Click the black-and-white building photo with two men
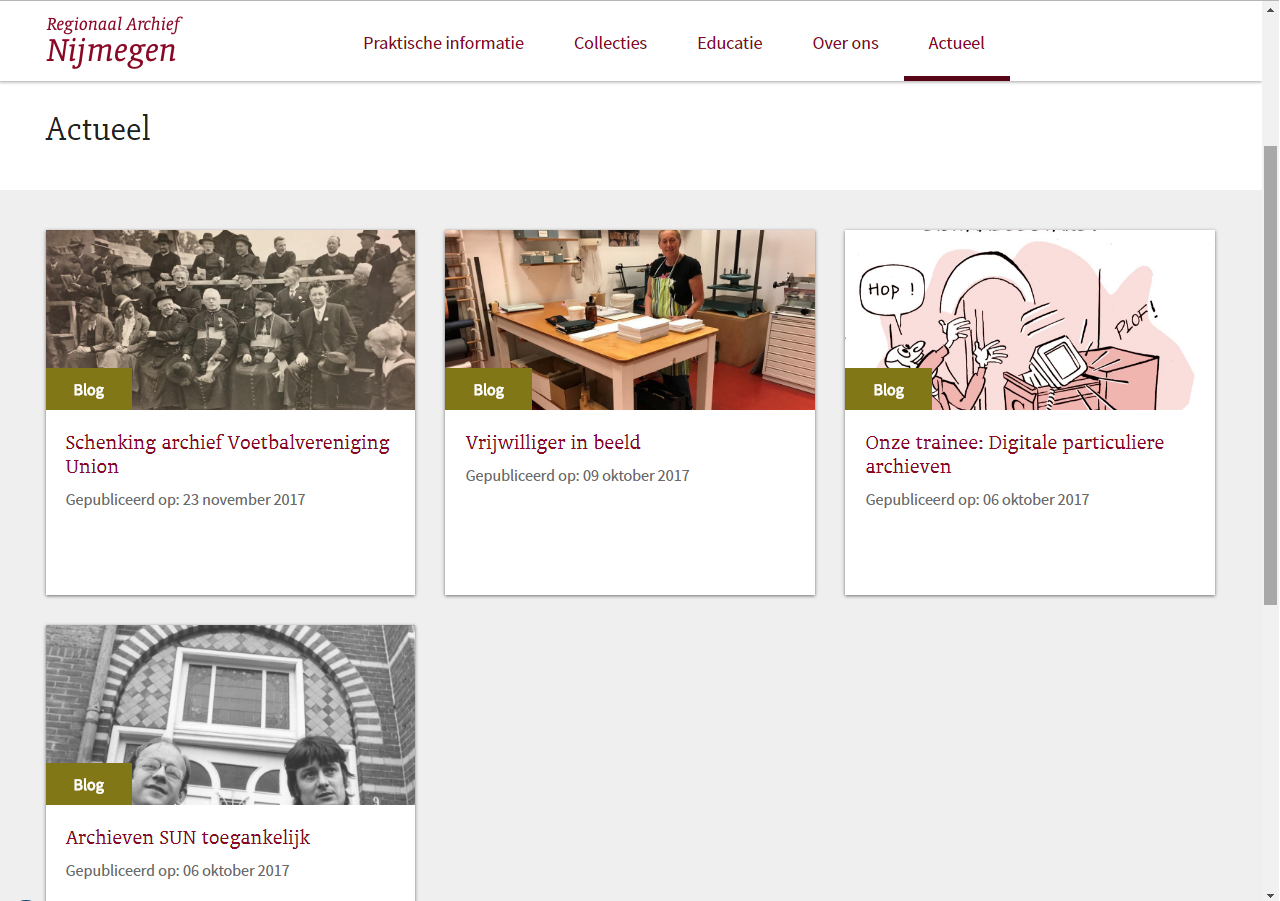The width and height of the screenshot is (1280, 901). 230,715
